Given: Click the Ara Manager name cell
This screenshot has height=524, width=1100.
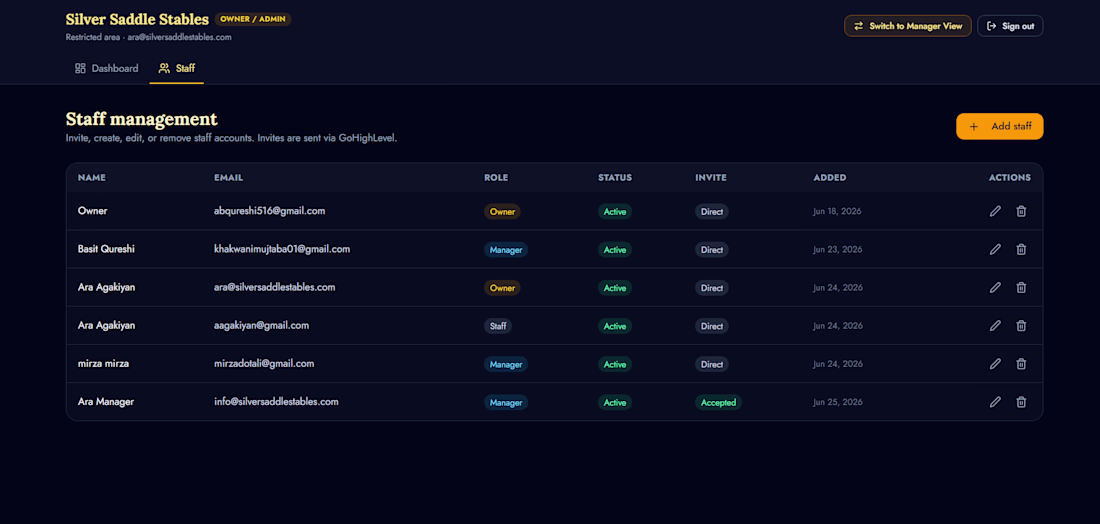Looking at the screenshot, I should (x=106, y=402).
